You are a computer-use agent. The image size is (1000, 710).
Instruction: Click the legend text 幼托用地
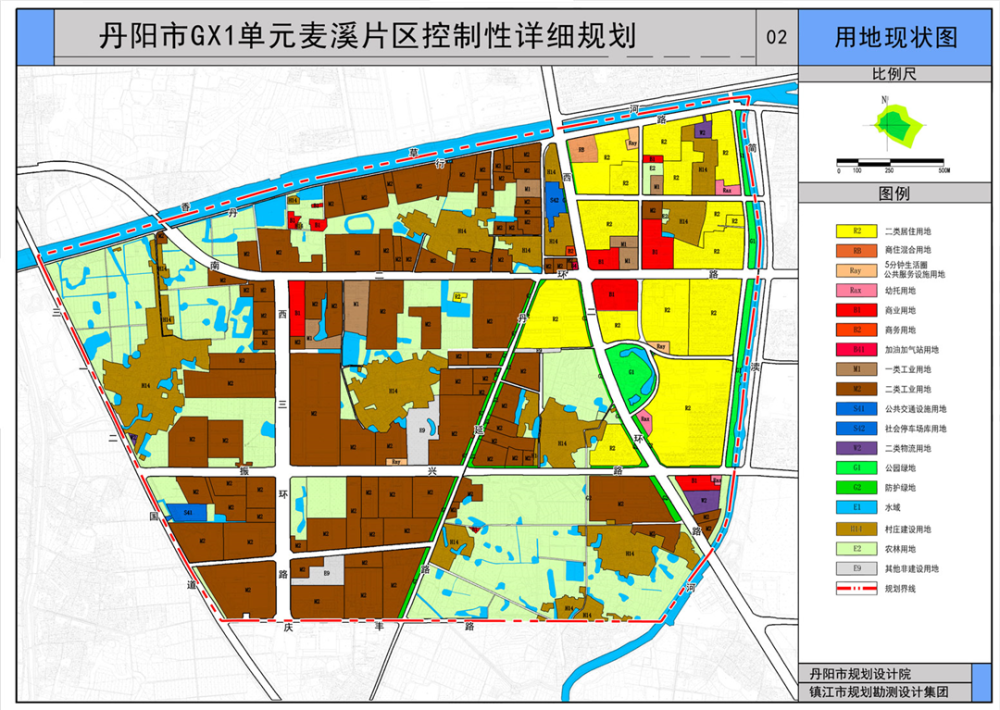click(x=900, y=290)
